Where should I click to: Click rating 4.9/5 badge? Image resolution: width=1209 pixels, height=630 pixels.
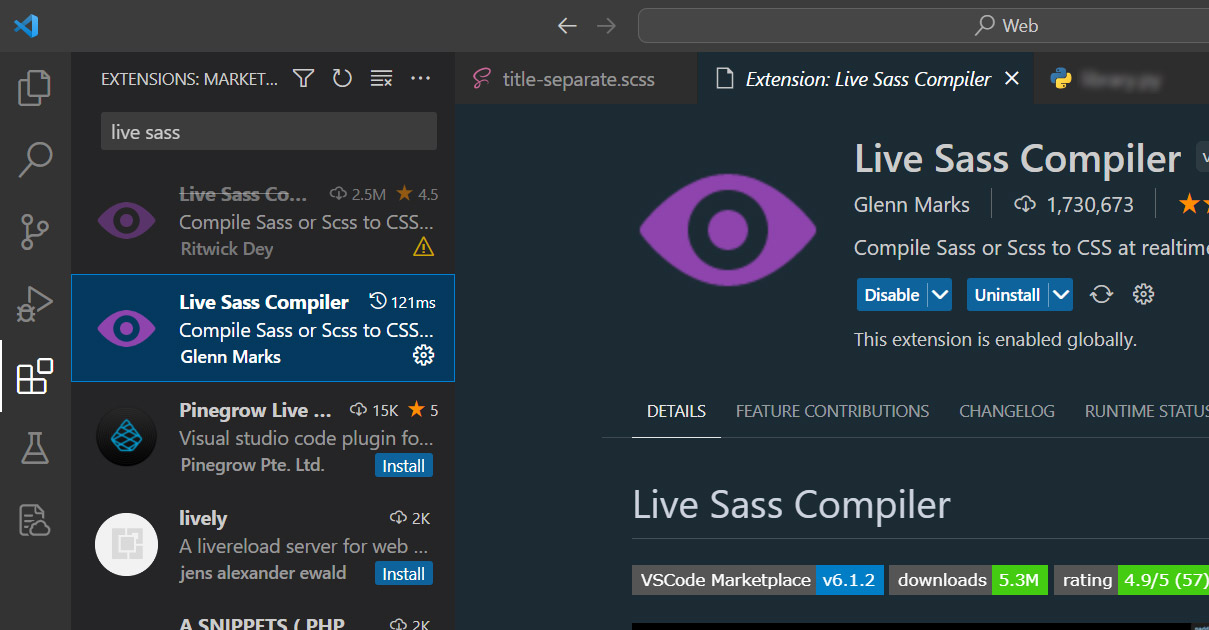point(1131,580)
